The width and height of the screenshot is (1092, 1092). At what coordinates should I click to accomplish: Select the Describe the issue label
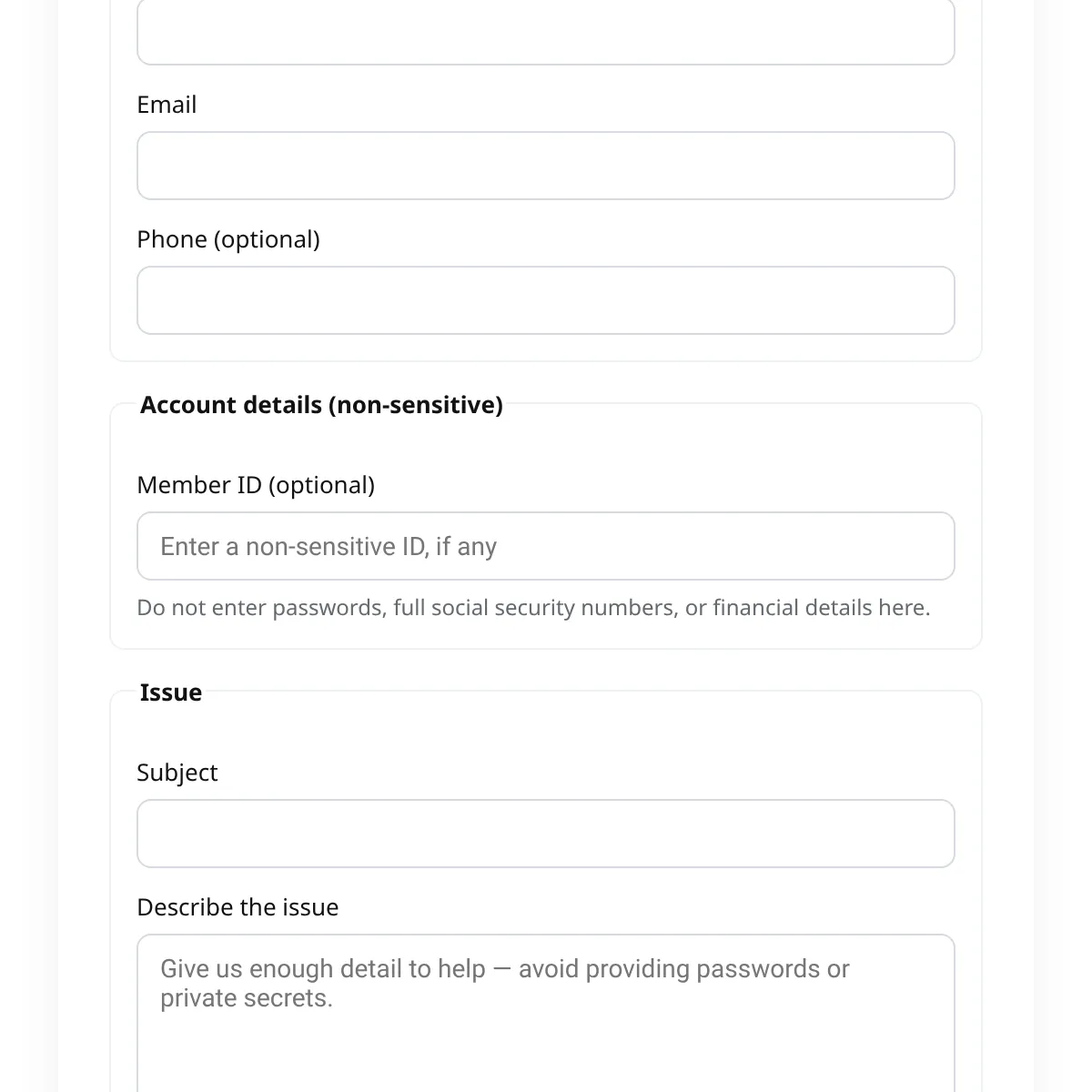click(238, 906)
